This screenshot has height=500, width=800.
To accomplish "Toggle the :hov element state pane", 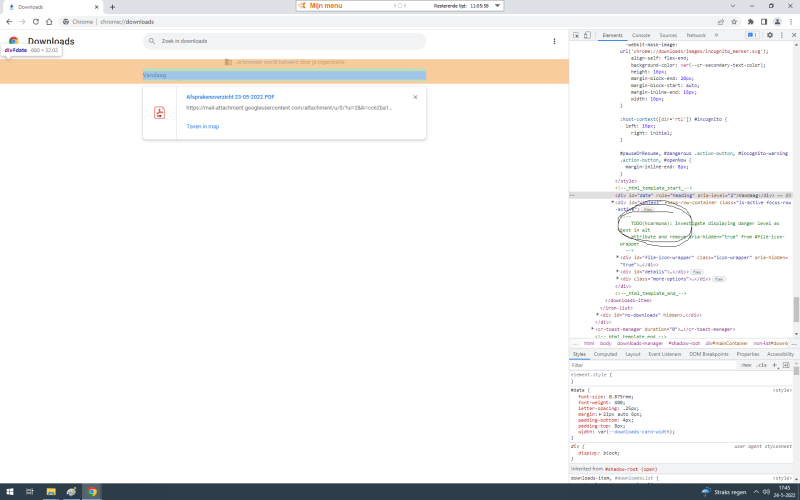I will [x=746, y=365].
